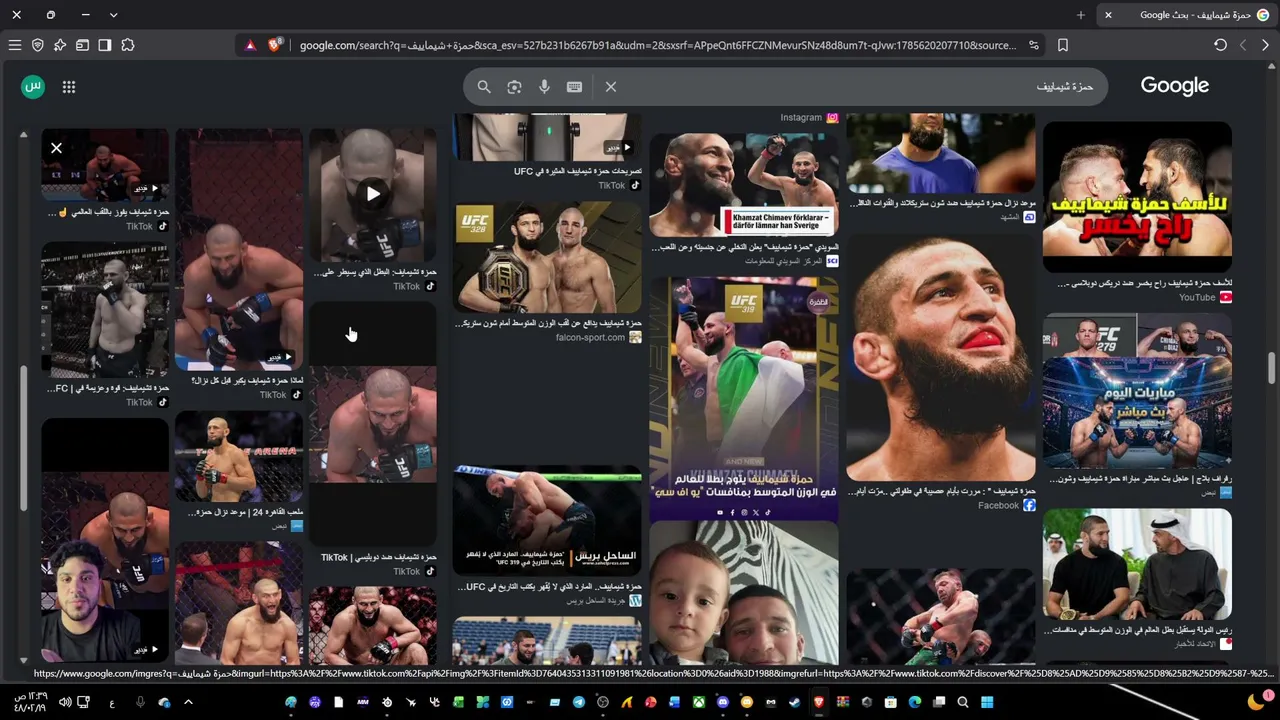Open Brave Shields lion icon
This screenshot has height=720, width=1280.
click(273, 45)
